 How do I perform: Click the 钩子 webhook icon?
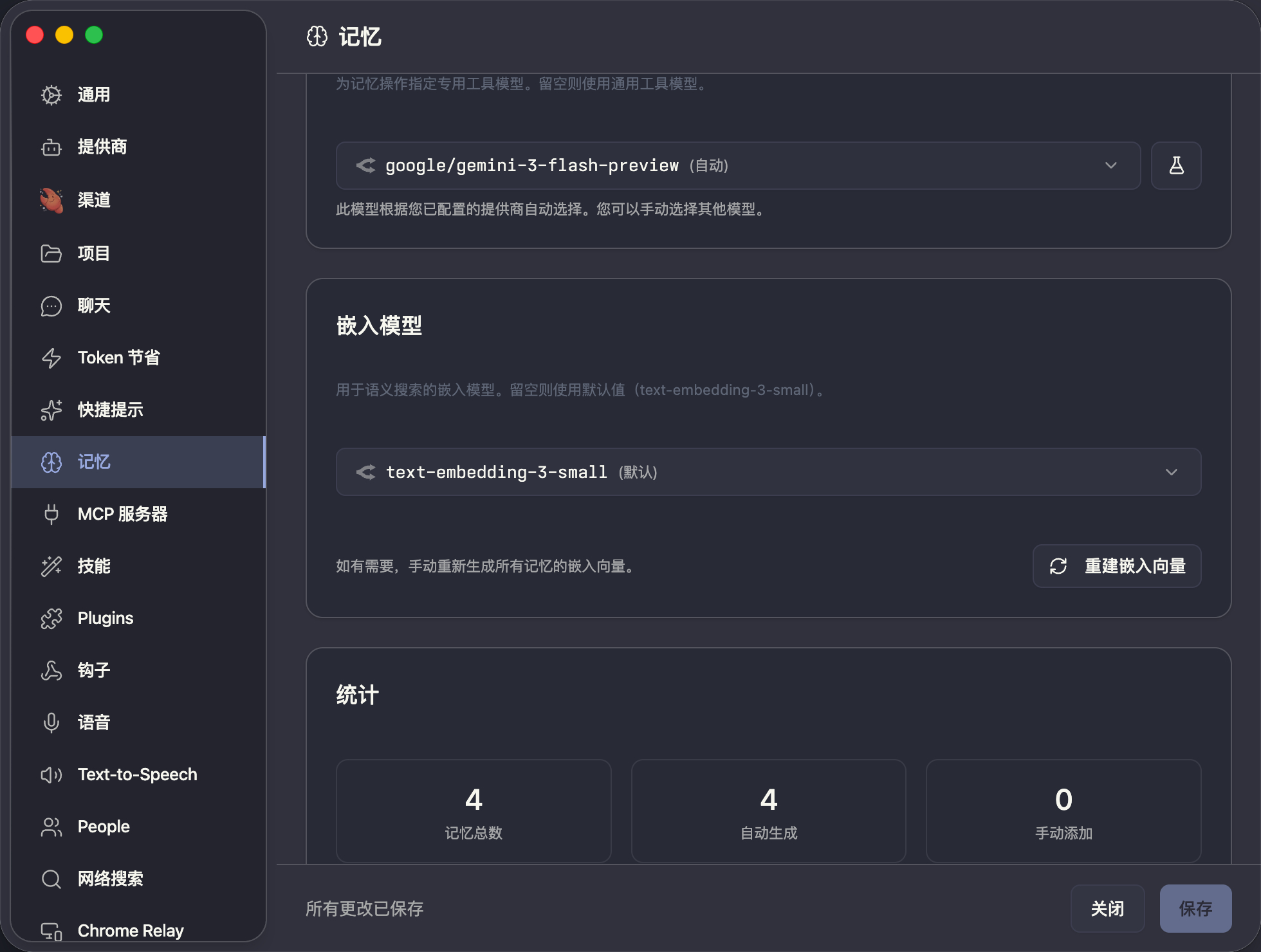coord(51,670)
